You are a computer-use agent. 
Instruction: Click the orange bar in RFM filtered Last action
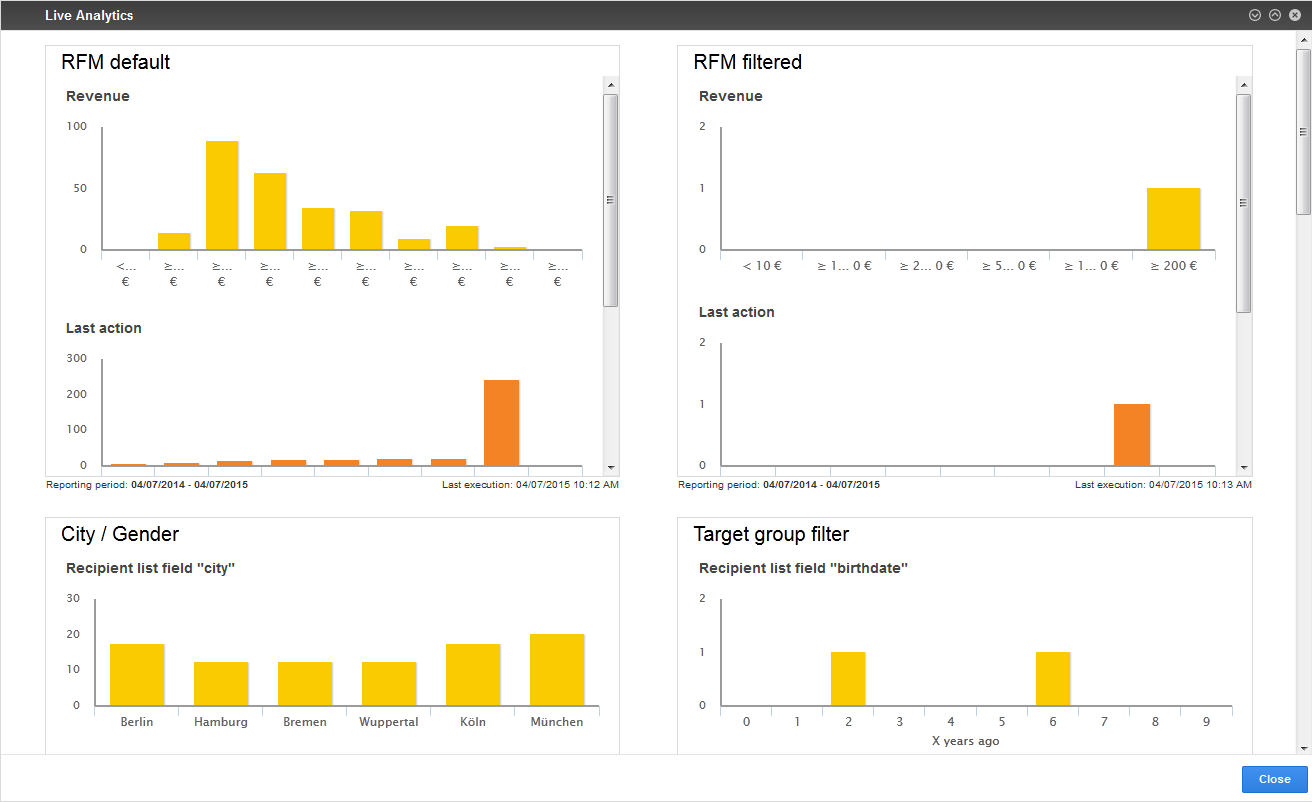click(1132, 435)
